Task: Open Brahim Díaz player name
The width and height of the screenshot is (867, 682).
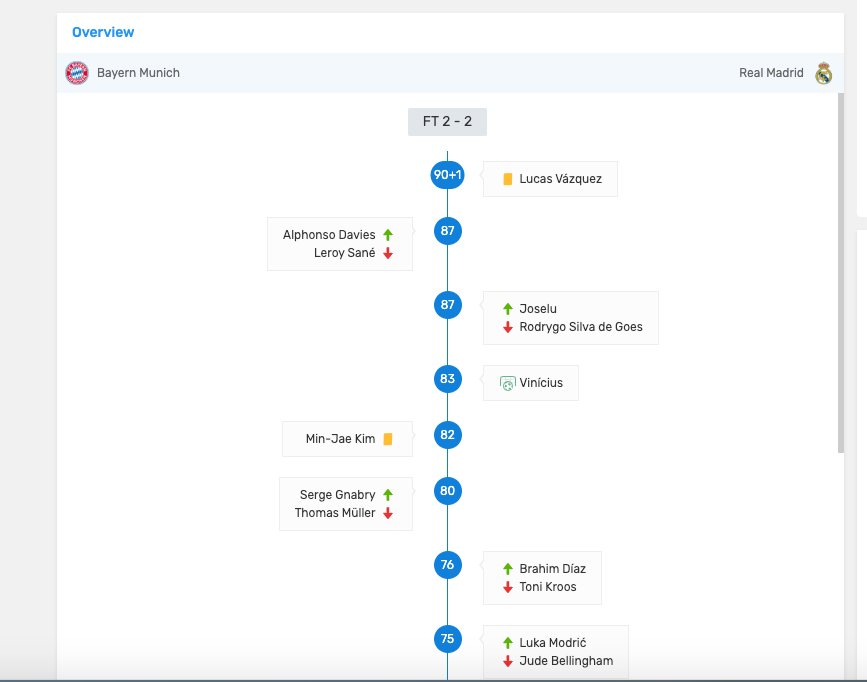Action: point(552,569)
